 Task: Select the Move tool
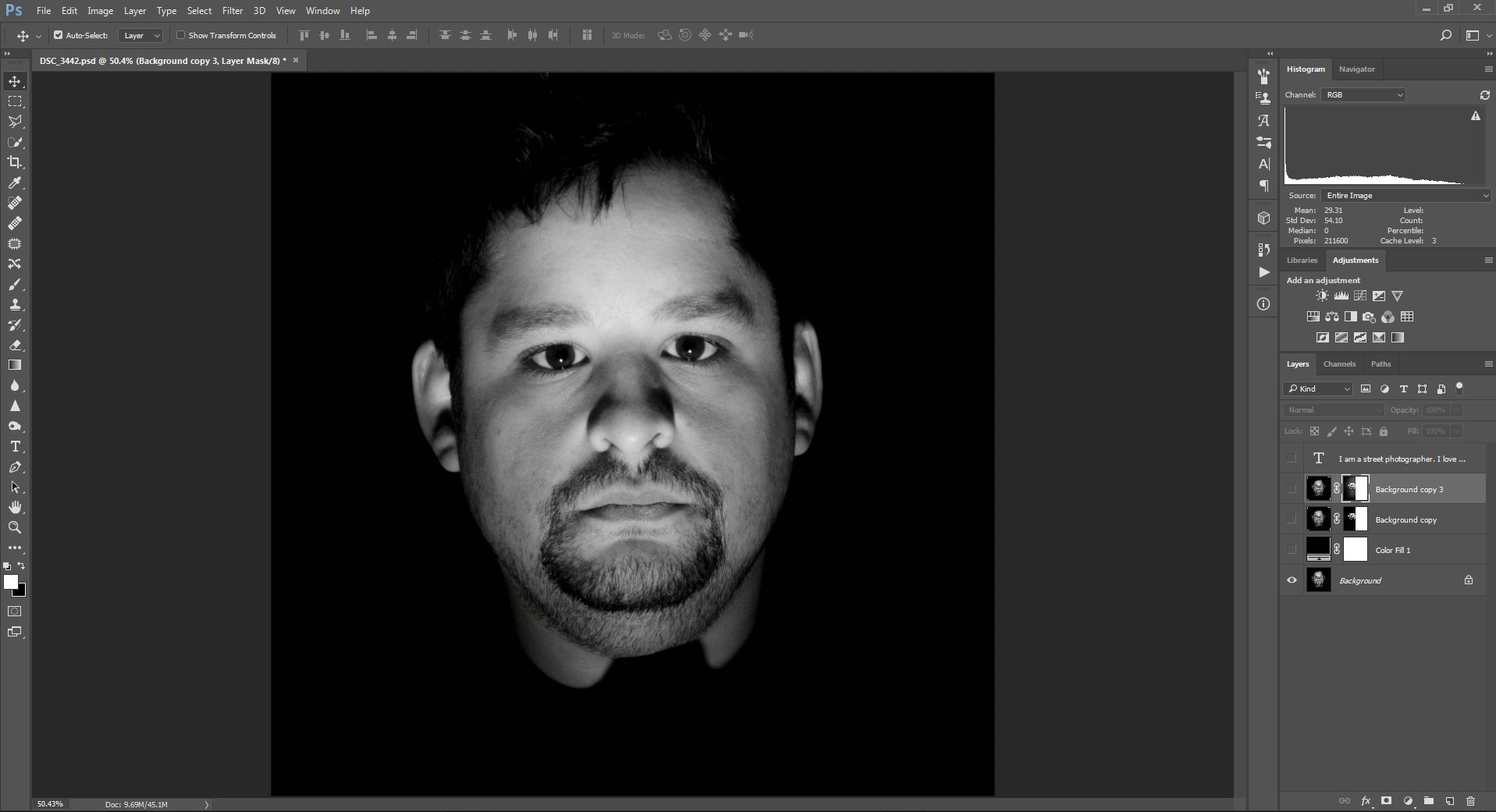click(15, 81)
